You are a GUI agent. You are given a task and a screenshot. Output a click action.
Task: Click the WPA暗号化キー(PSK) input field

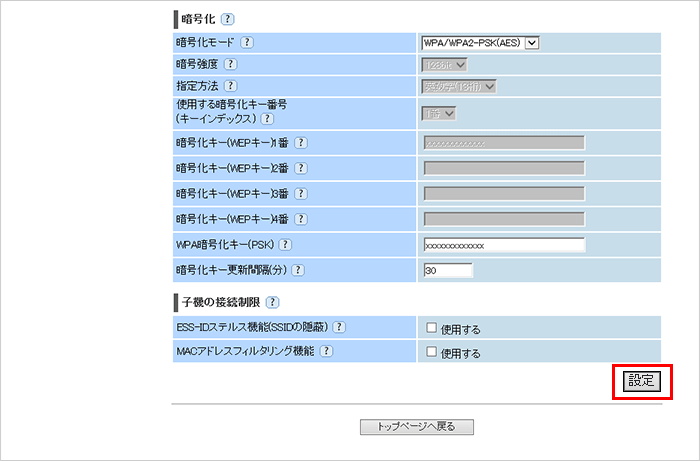coord(504,246)
